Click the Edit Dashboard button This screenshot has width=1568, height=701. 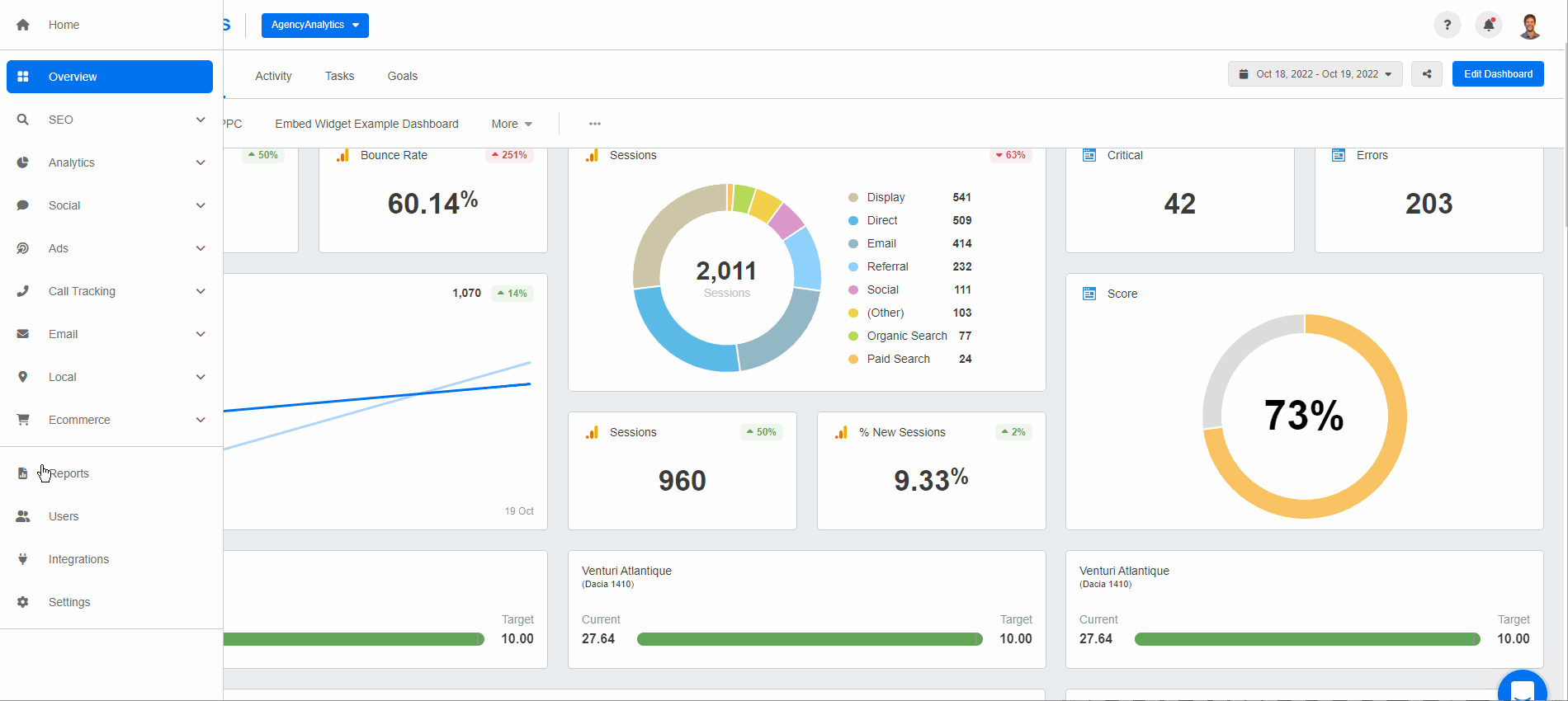click(1498, 74)
